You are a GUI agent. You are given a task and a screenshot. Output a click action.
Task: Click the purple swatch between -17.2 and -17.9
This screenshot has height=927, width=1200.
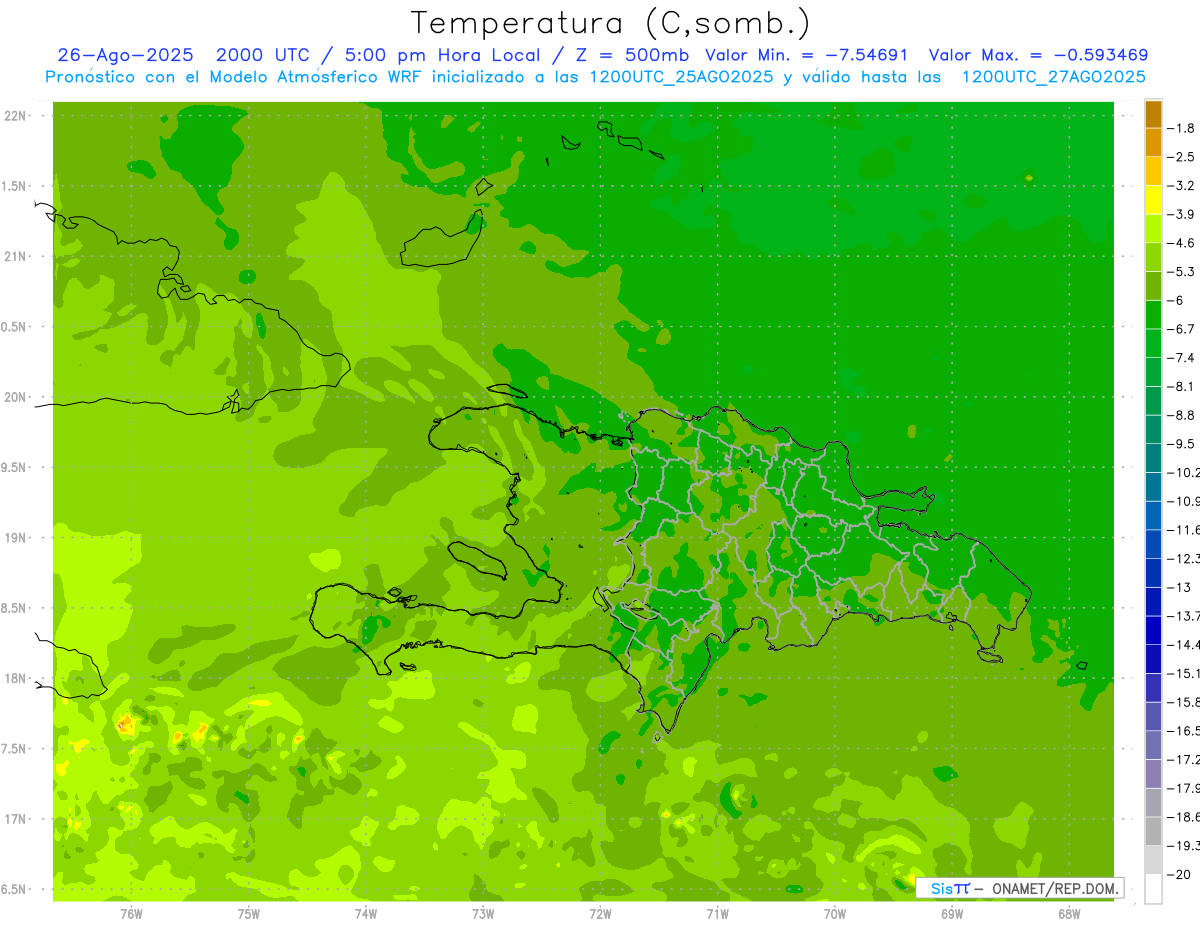click(1153, 774)
